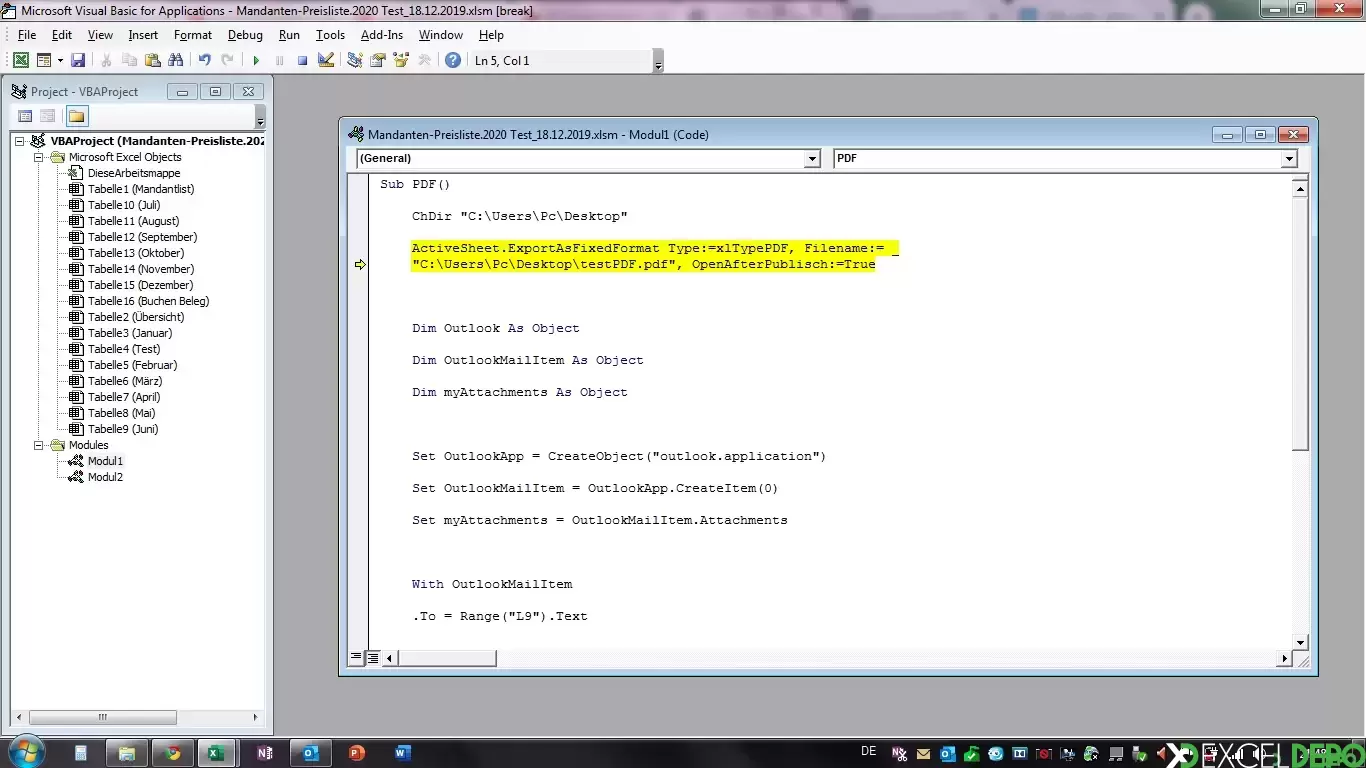Click the Paste clipboard icon
Screen dimensions: 1366x768
coord(152,60)
